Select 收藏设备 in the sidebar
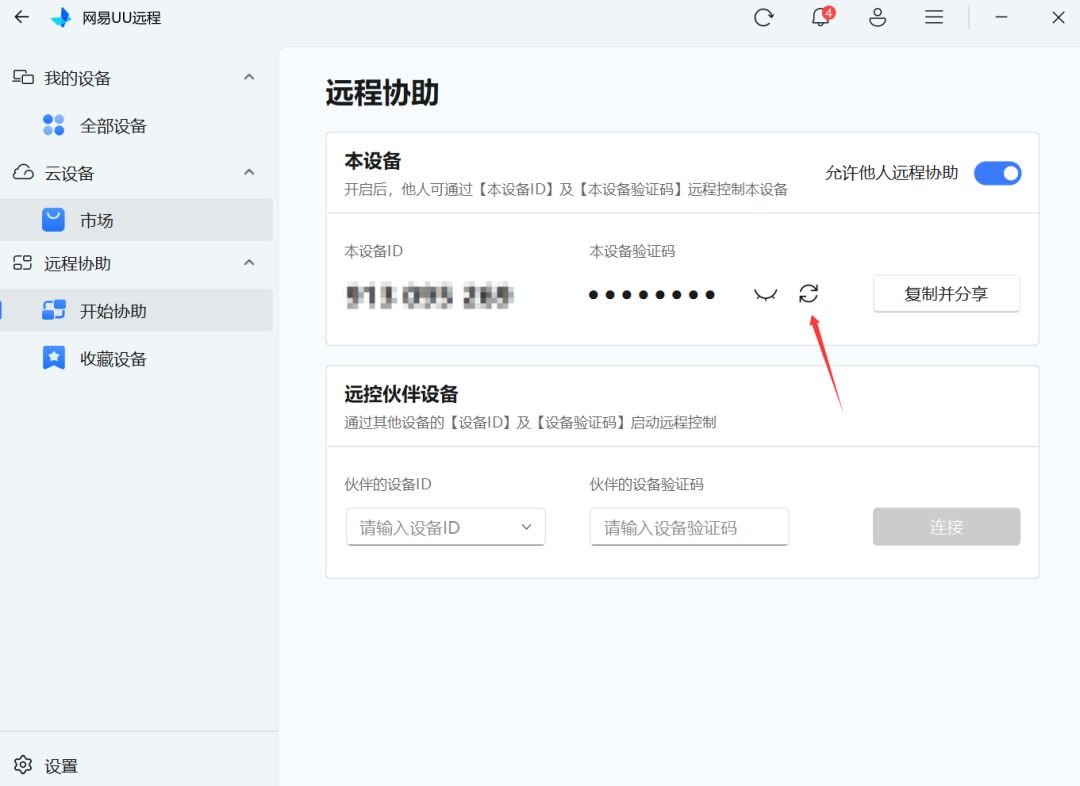Viewport: 1080px width, 786px height. point(136,358)
